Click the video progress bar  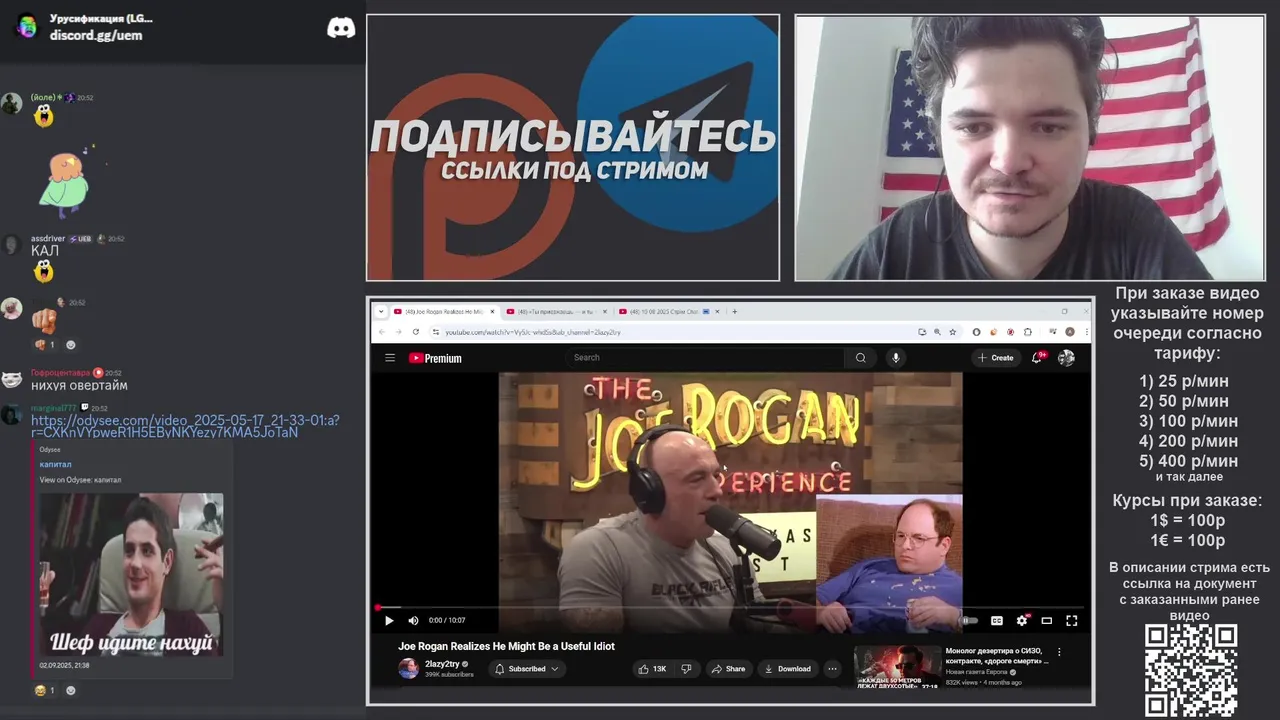click(730, 607)
